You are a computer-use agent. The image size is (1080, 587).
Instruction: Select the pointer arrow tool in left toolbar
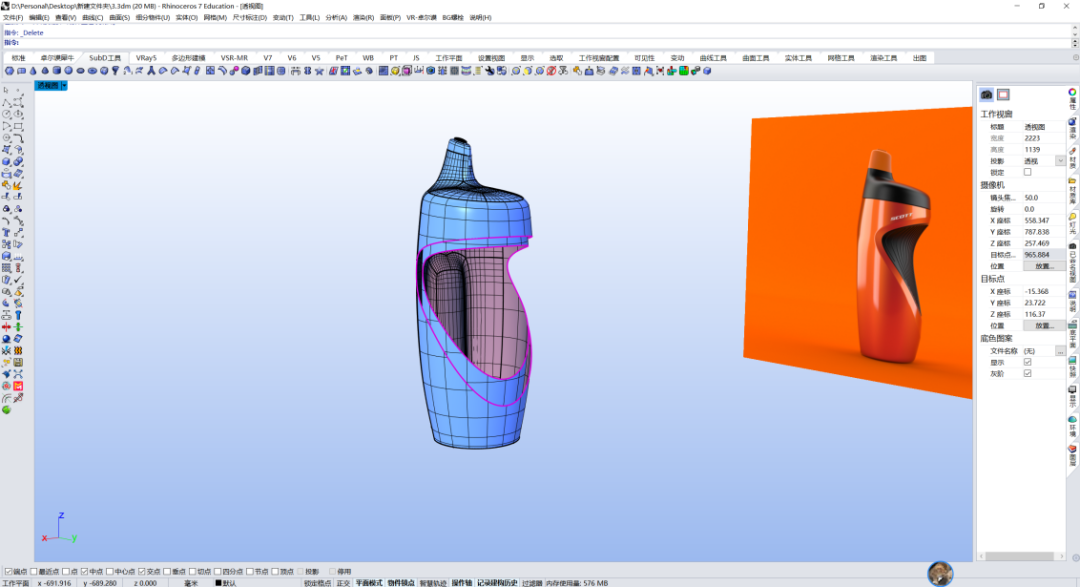6,90
